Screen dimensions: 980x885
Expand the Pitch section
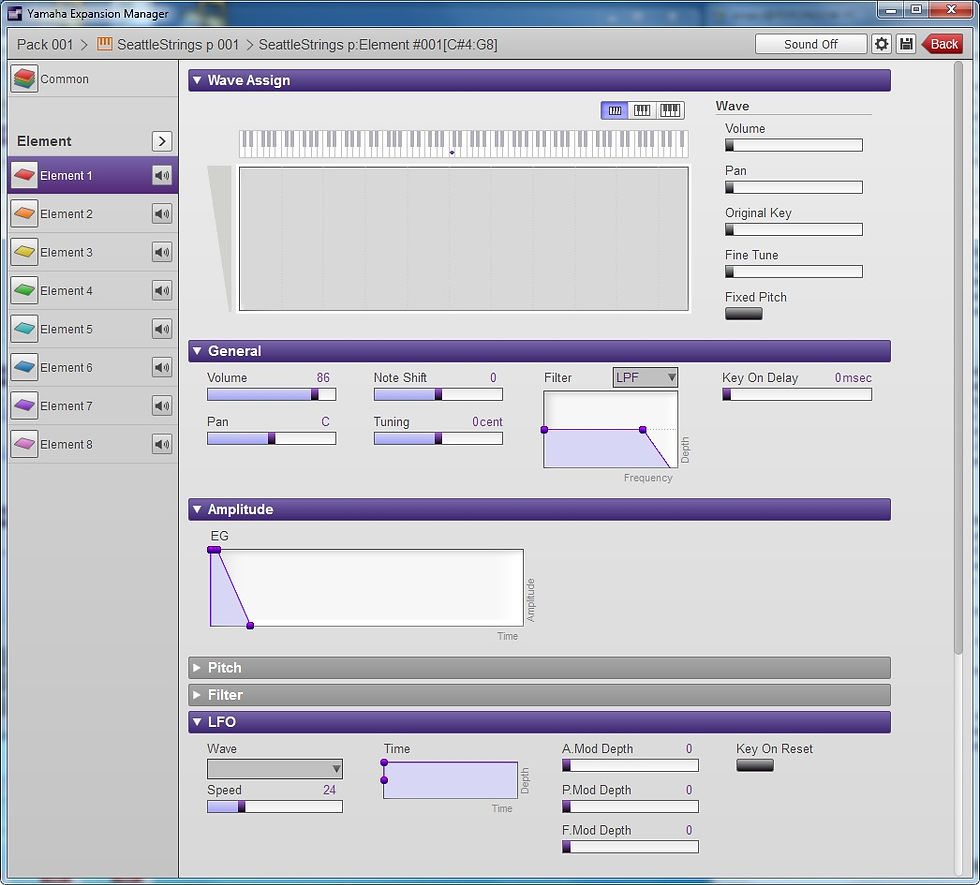[x=197, y=668]
